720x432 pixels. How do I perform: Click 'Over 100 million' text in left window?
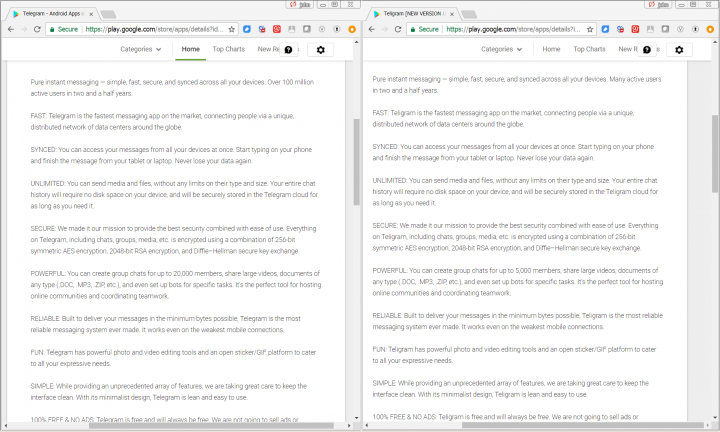(x=291, y=82)
